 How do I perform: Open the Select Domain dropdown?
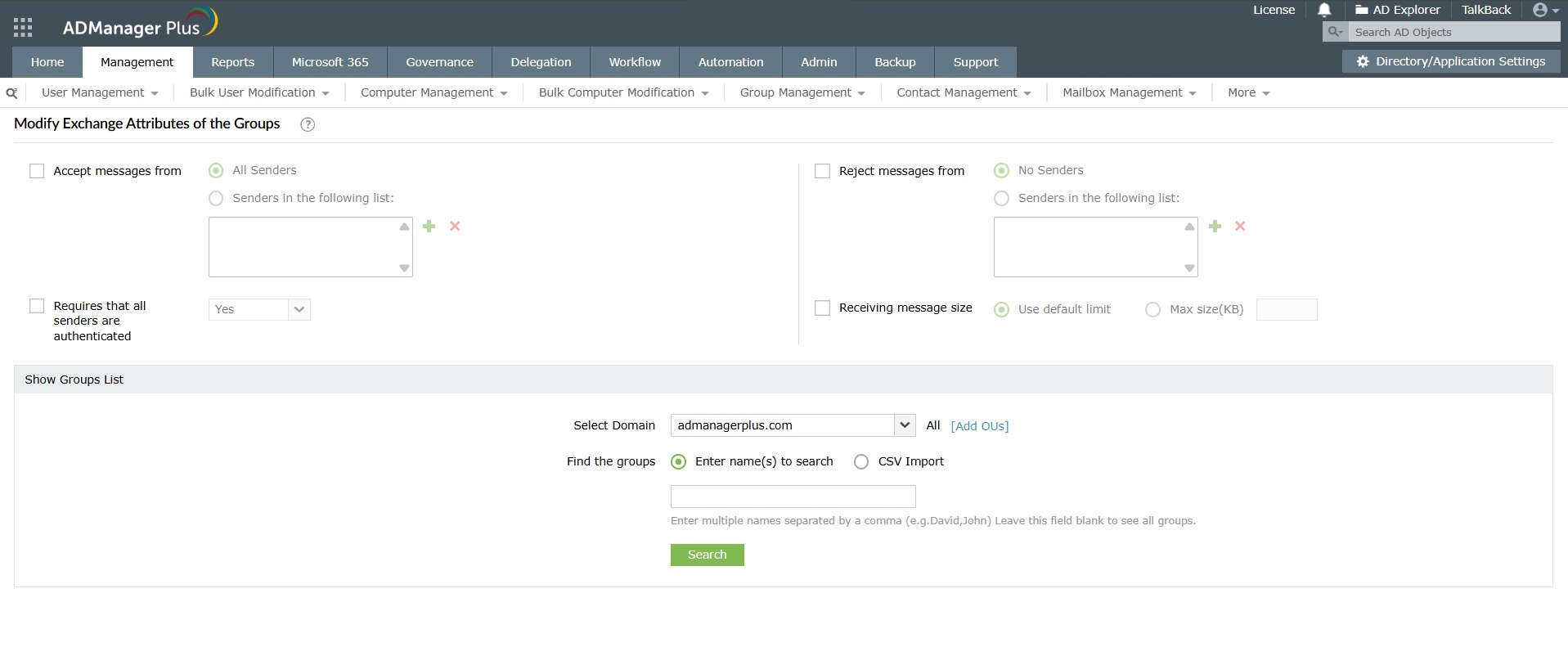pos(792,425)
